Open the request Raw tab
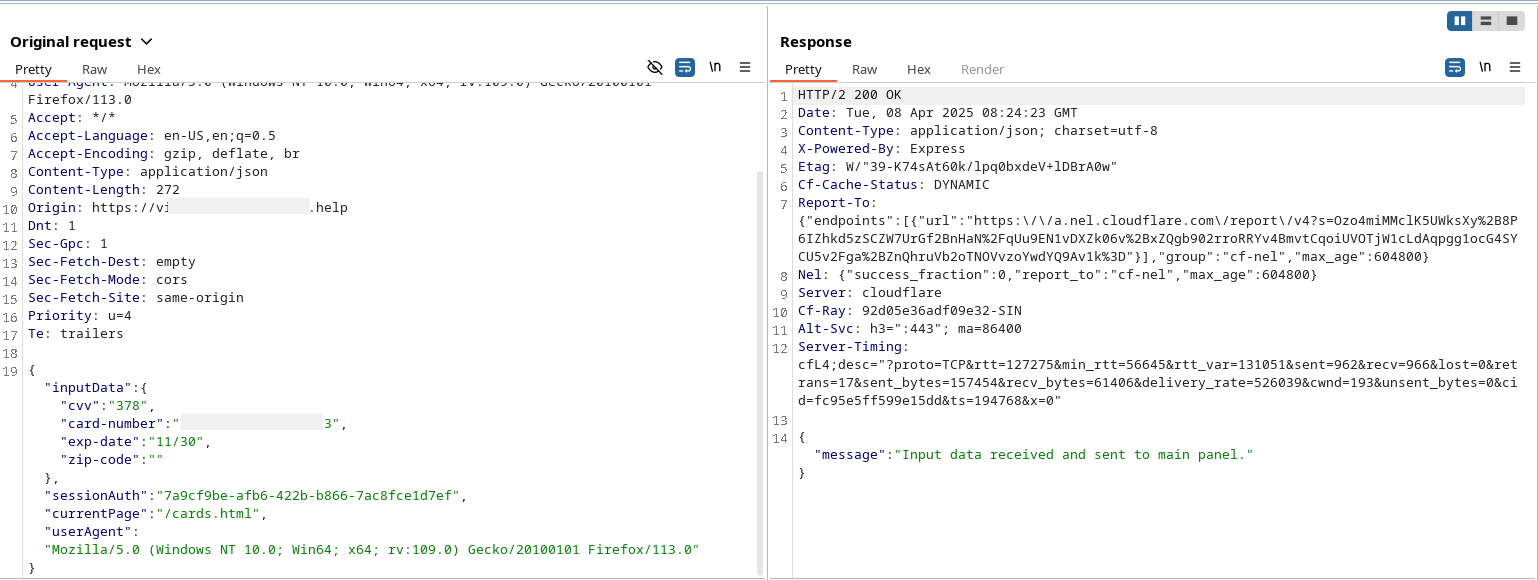 coord(95,69)
